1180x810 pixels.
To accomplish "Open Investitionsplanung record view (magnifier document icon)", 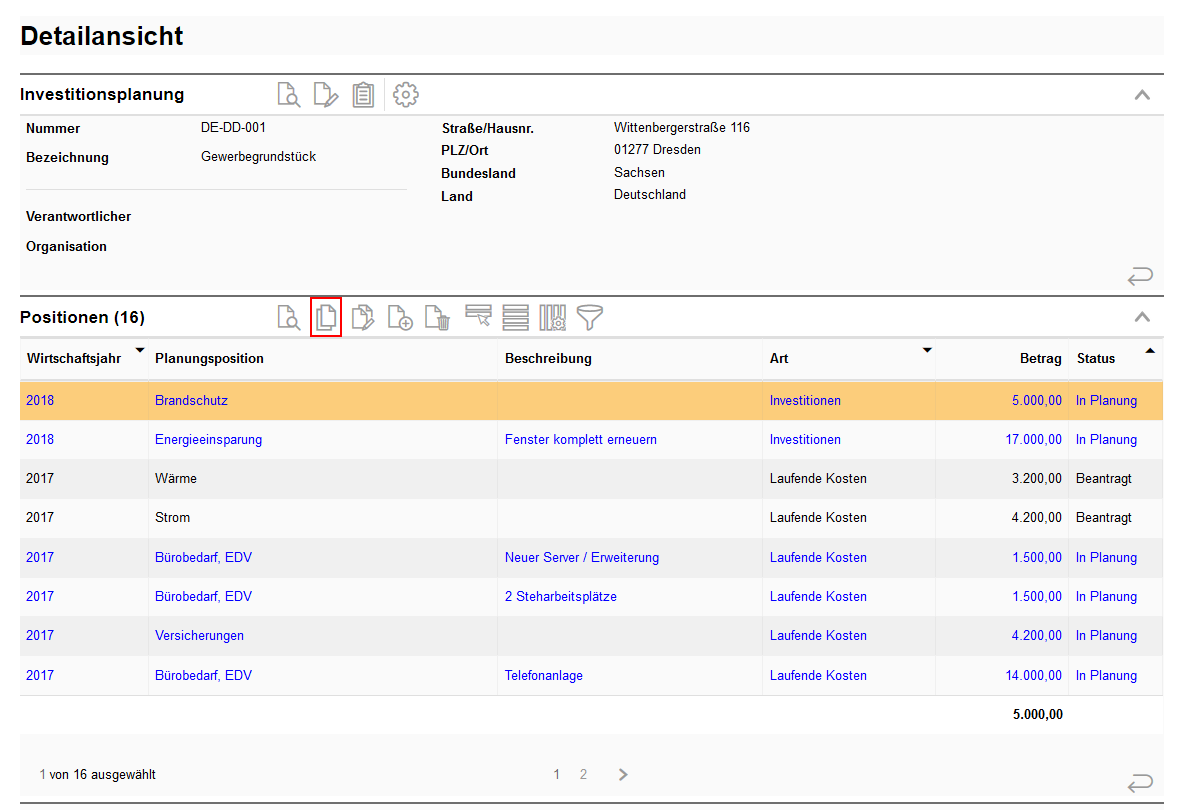I will pyautogui.click(x=289, y=95).
